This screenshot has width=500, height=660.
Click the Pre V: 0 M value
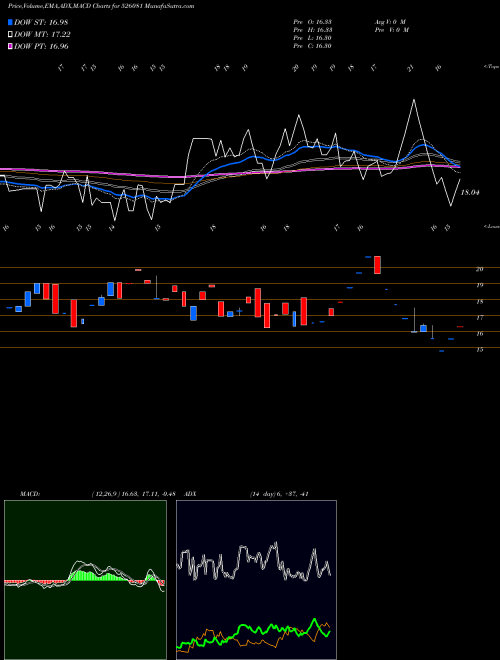[x=392, y=30]
